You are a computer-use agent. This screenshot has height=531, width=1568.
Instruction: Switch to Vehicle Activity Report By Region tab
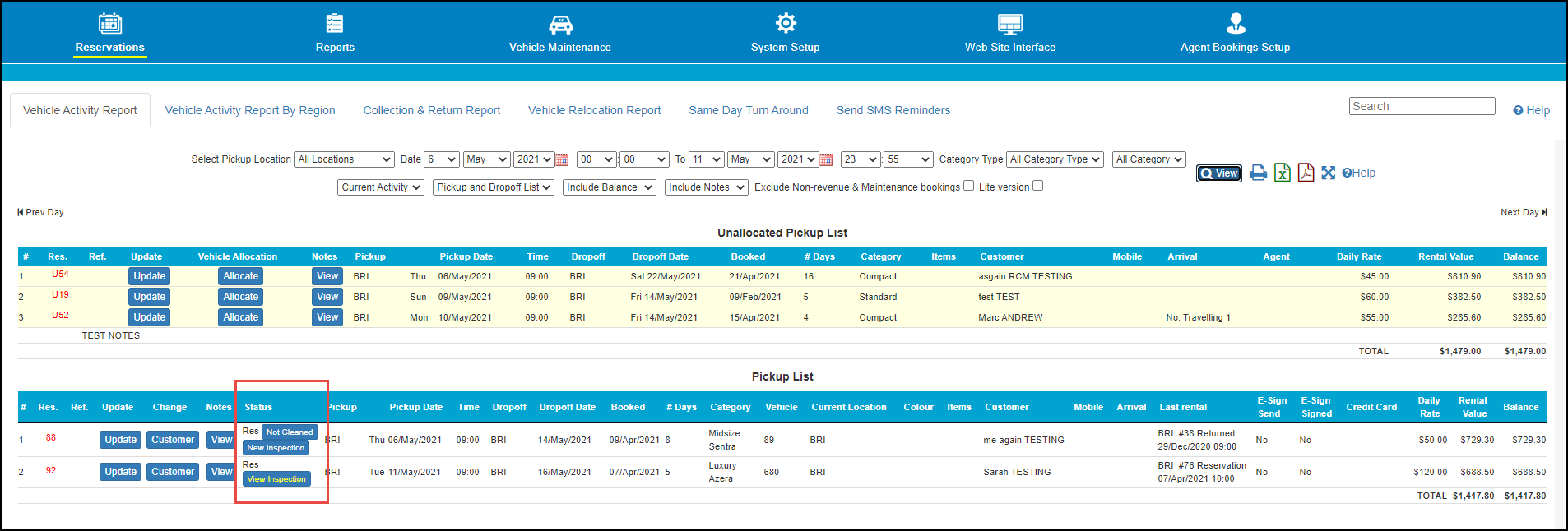(250, 110)
